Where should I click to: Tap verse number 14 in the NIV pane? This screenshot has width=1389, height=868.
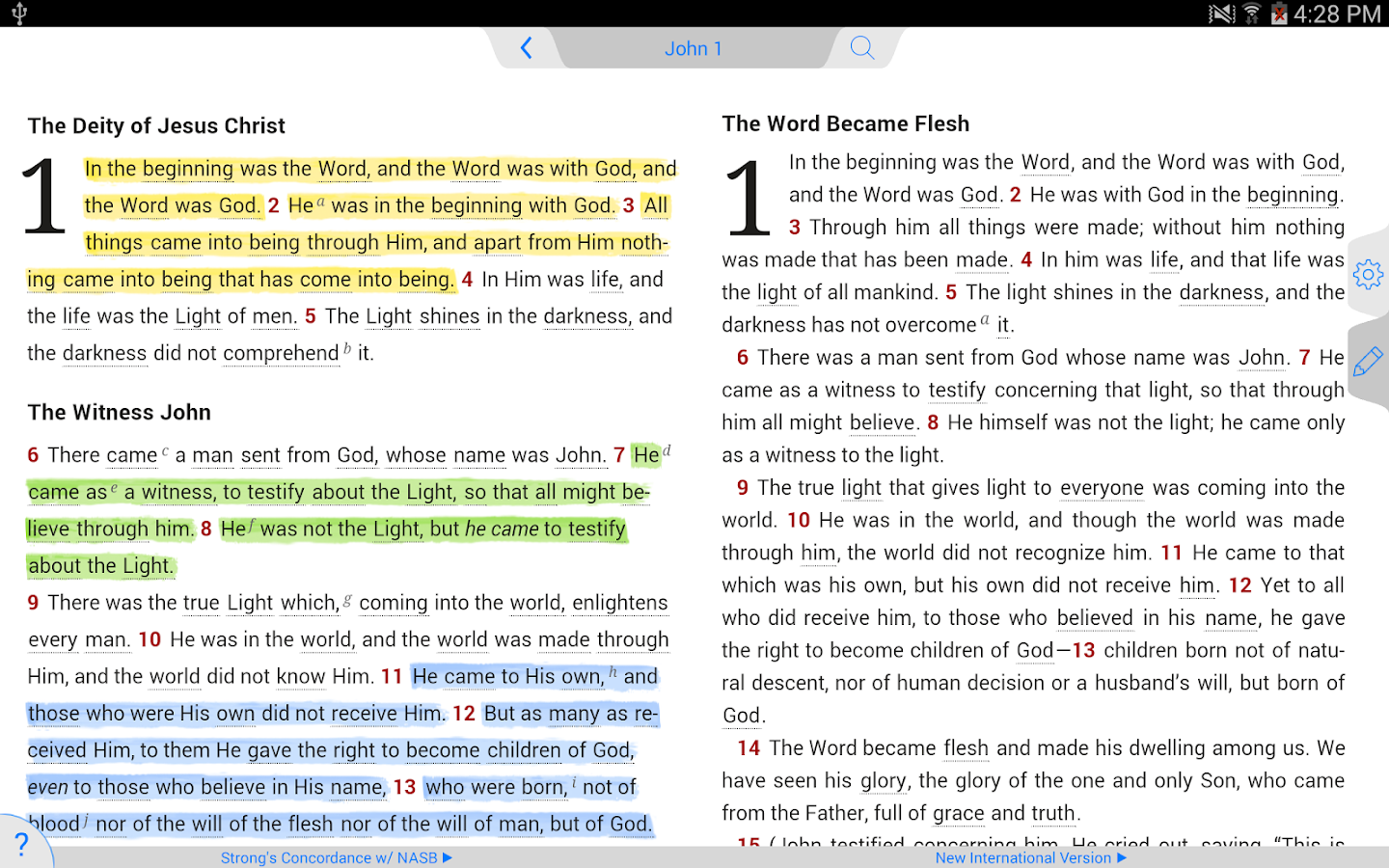point(749,748)
